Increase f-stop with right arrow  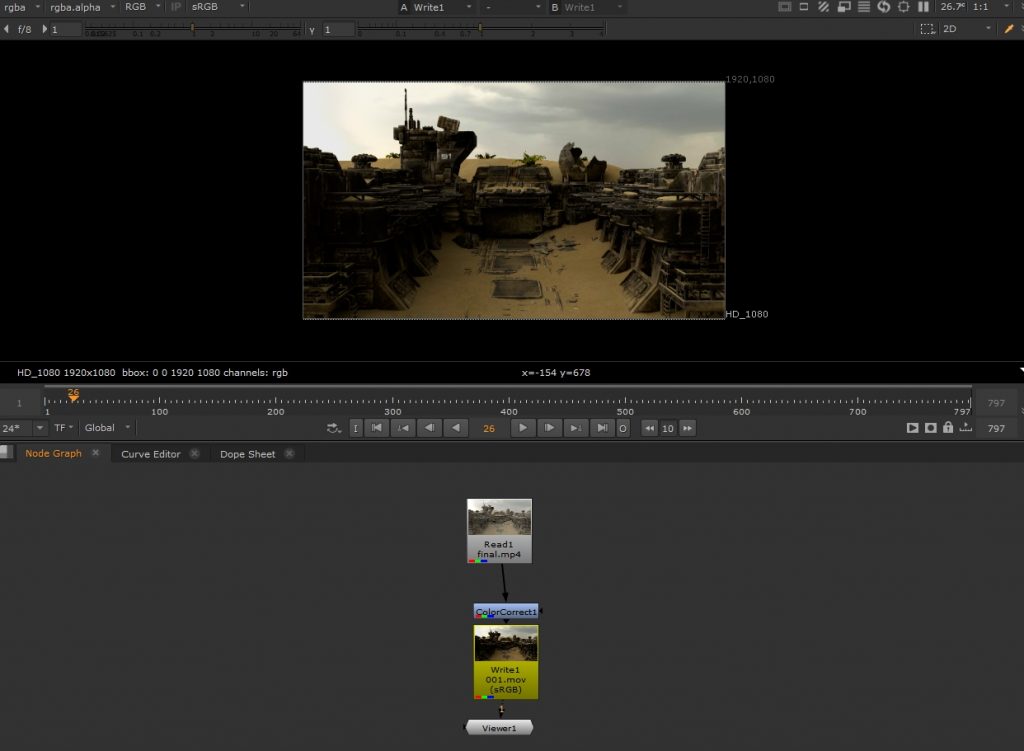44,29
